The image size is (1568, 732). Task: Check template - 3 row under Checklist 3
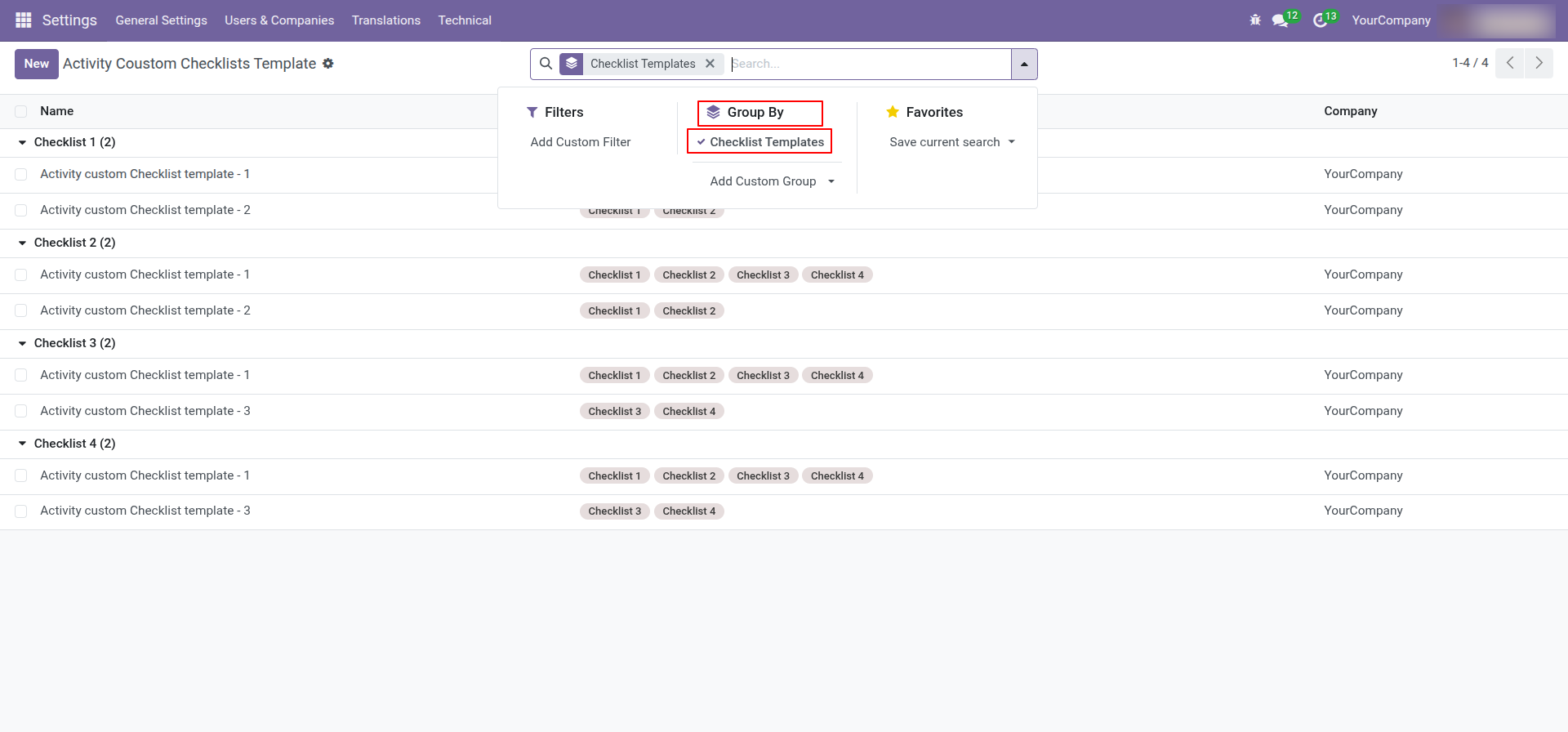21,411
